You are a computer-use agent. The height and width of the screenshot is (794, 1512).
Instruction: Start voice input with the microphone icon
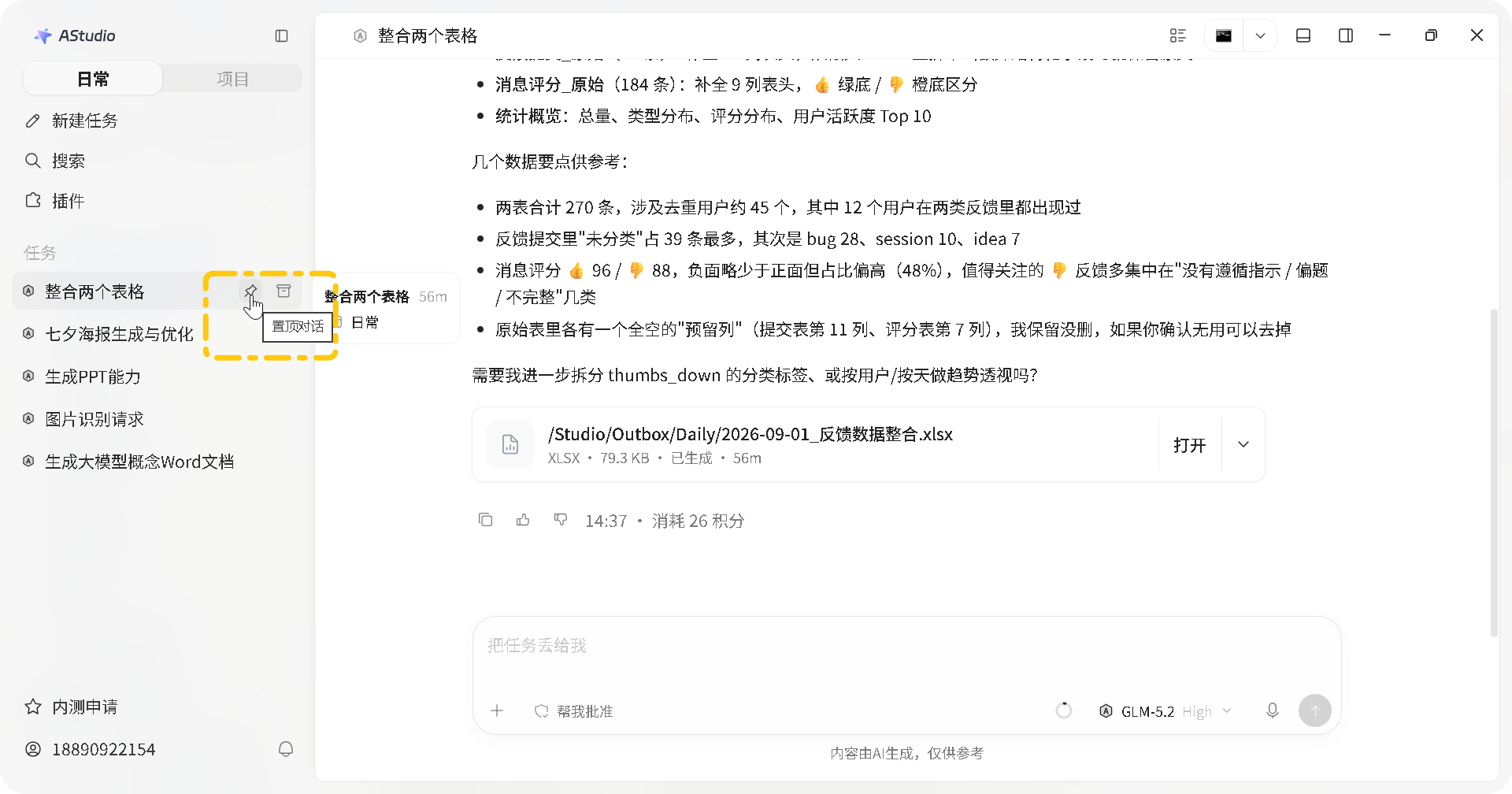1273,711
